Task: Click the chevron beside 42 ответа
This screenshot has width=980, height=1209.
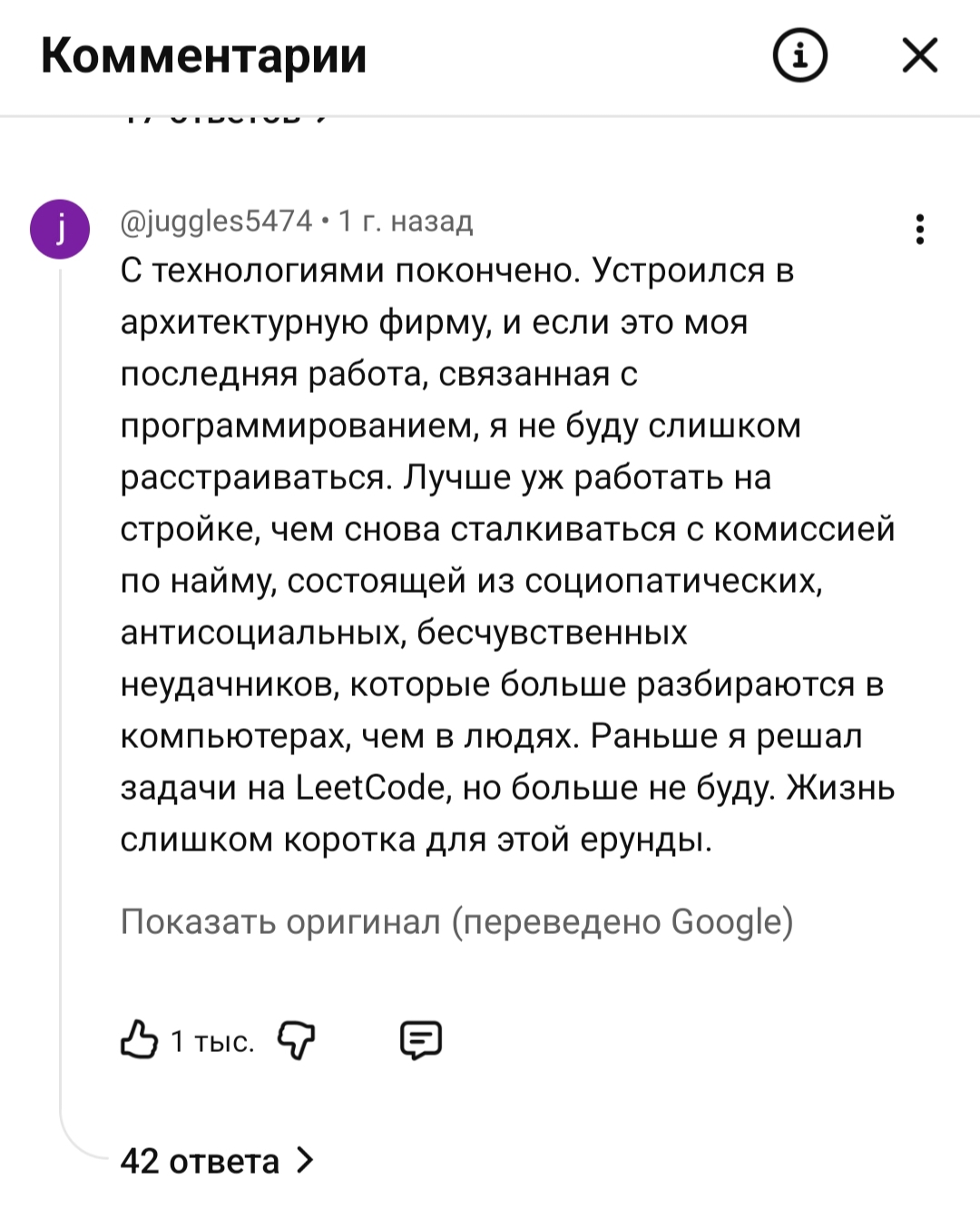Action: [x=306, y=1160]
